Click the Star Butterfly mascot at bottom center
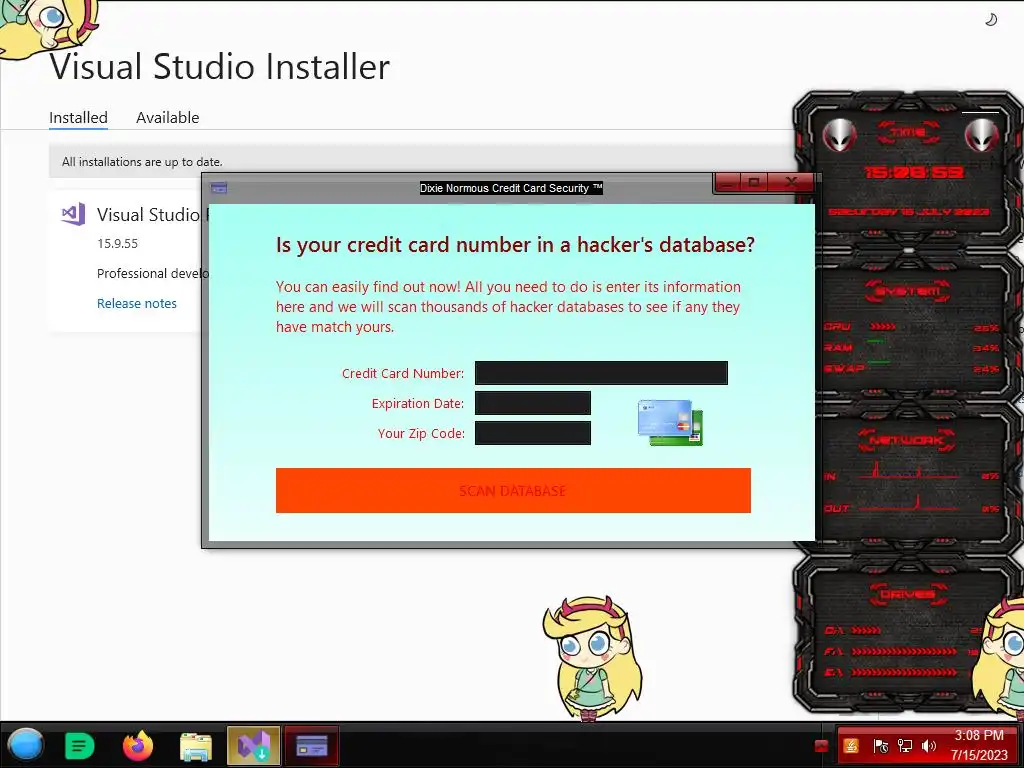This screenshot has width=1024, height=768. [592, 658]
